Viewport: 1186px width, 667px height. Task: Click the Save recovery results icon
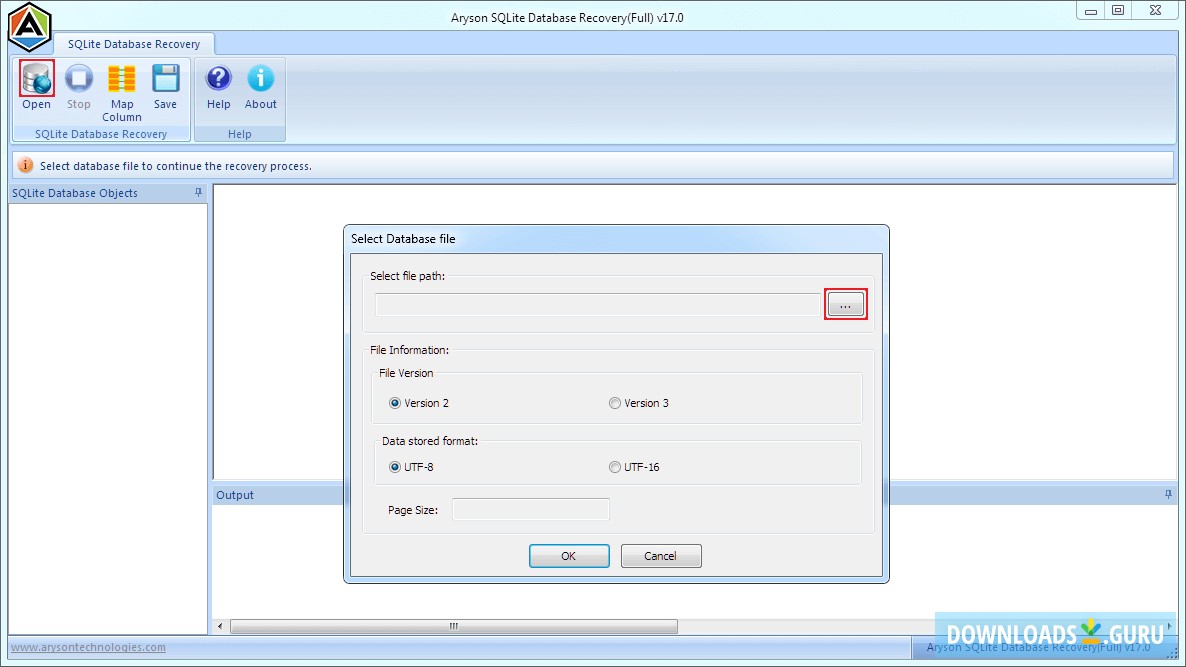pos(165,80)
